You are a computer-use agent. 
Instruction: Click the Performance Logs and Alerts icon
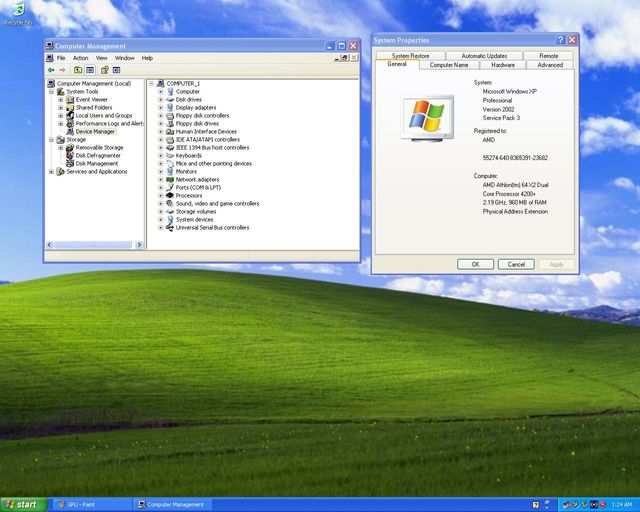pos(70,124)
